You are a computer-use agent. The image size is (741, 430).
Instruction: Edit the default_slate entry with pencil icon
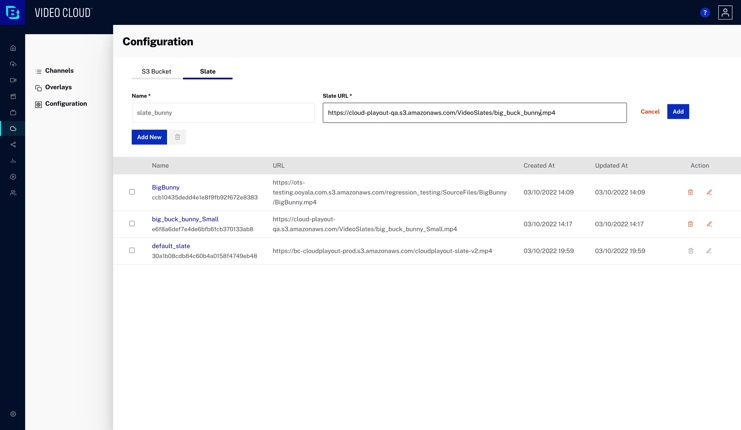pyautogui.click(x=709, y=251)
